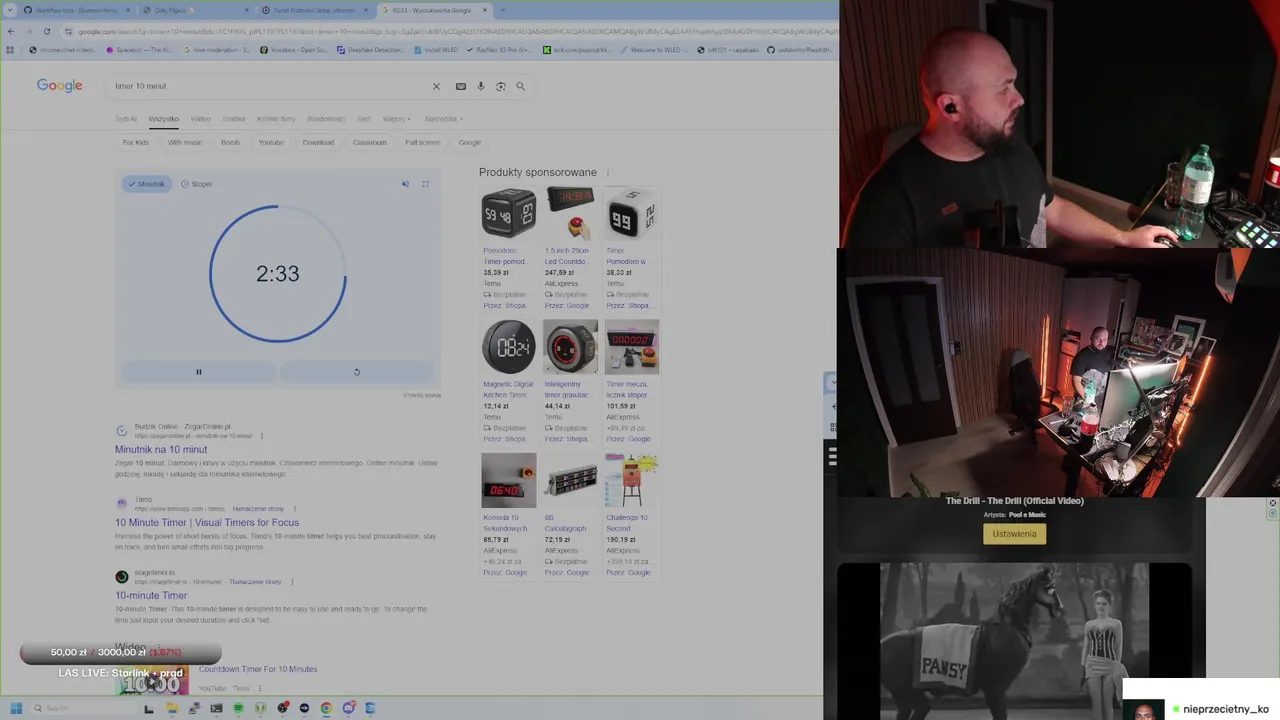Viewport: 1280px width, 720px height.
Task: Expand the Narzędzia dropdown
Action: [x=443, y=119]
